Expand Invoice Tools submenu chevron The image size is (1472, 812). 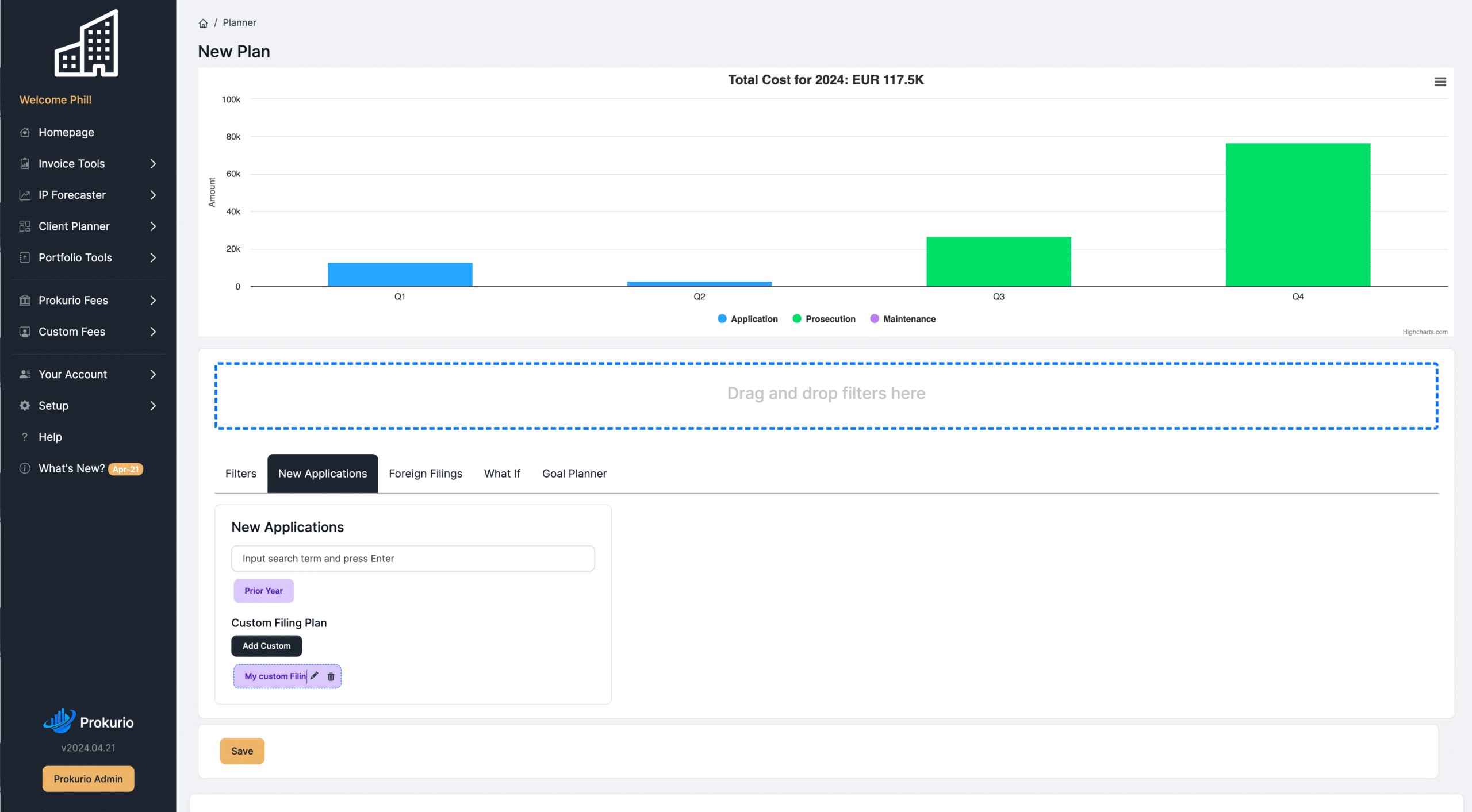(153, 164)
